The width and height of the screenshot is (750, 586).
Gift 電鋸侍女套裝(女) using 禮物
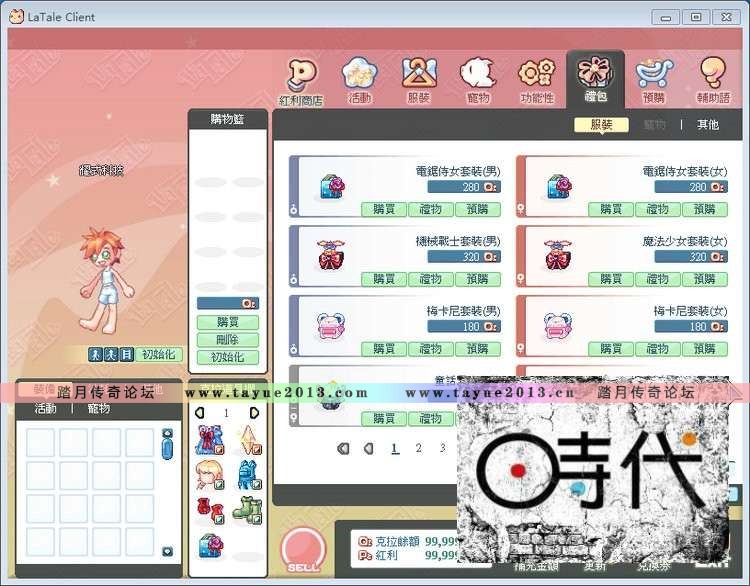click(658, 209)
